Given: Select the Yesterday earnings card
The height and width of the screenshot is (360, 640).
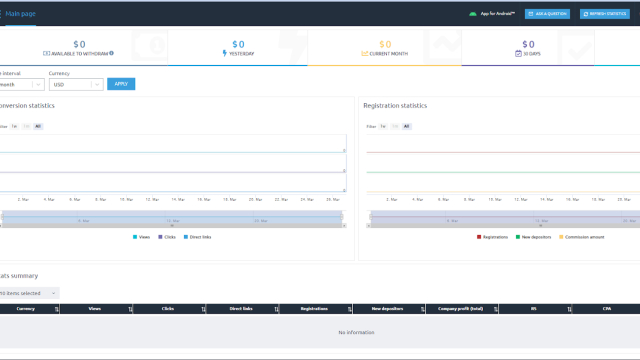Looking at the screenshot, I should coord(238,47).
